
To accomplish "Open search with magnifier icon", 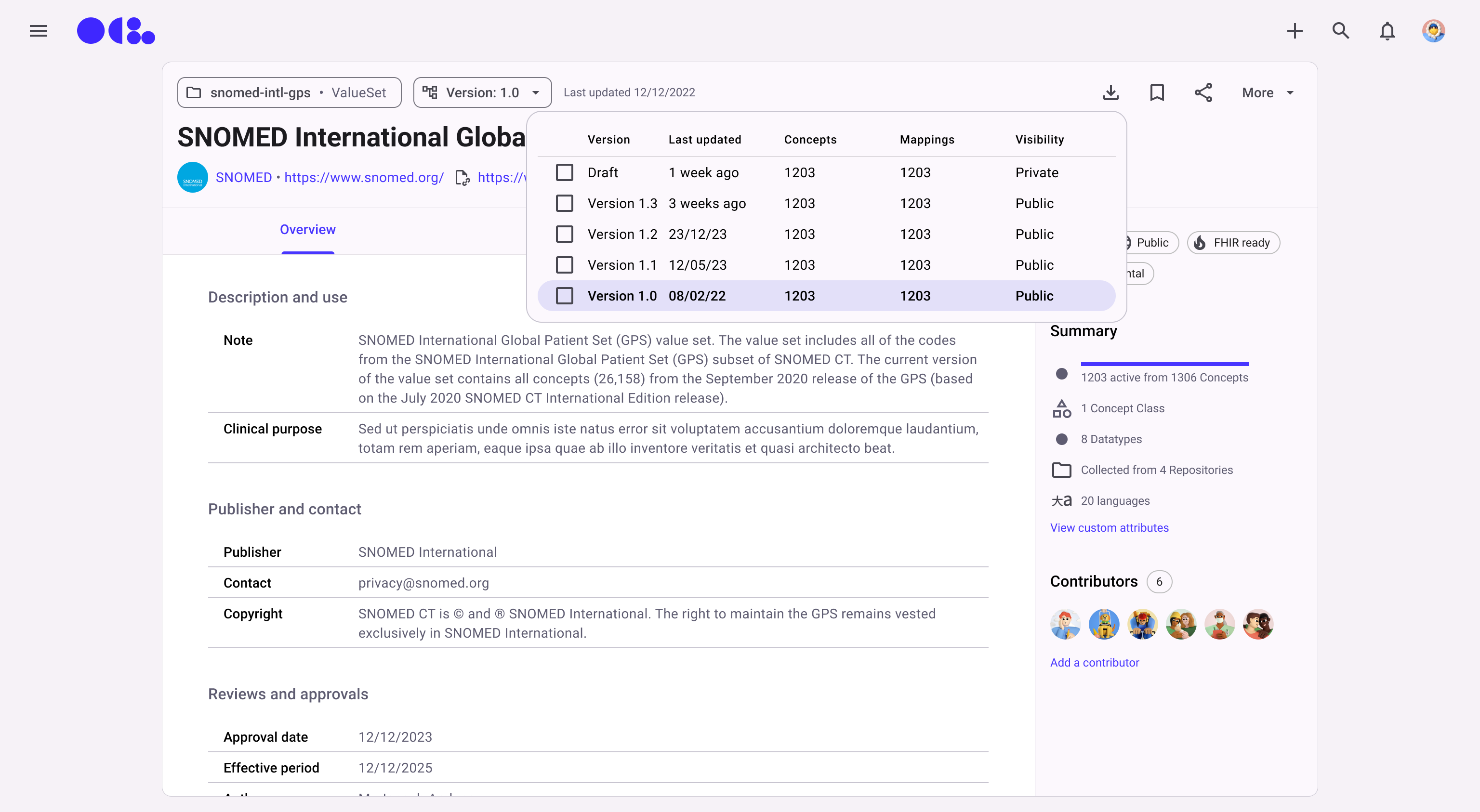I will (x=1340, y=30).
